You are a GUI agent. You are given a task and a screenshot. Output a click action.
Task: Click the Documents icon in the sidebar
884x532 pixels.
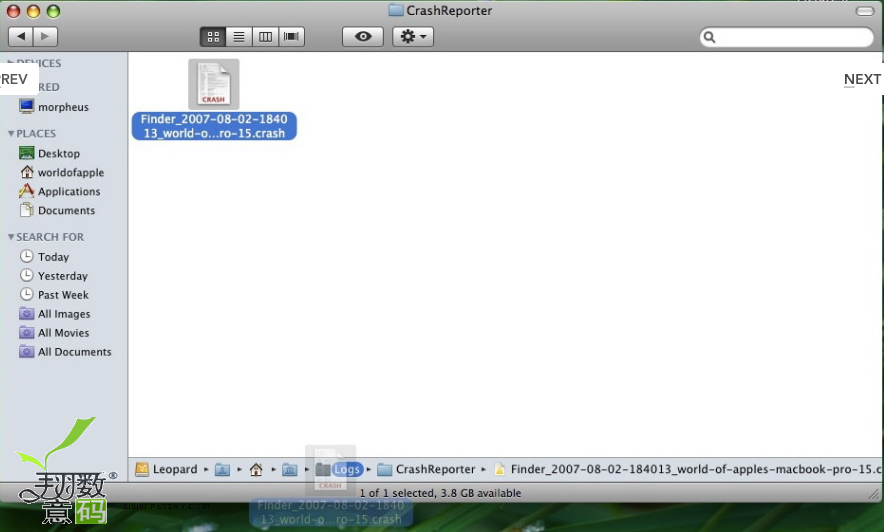(26, 210)
